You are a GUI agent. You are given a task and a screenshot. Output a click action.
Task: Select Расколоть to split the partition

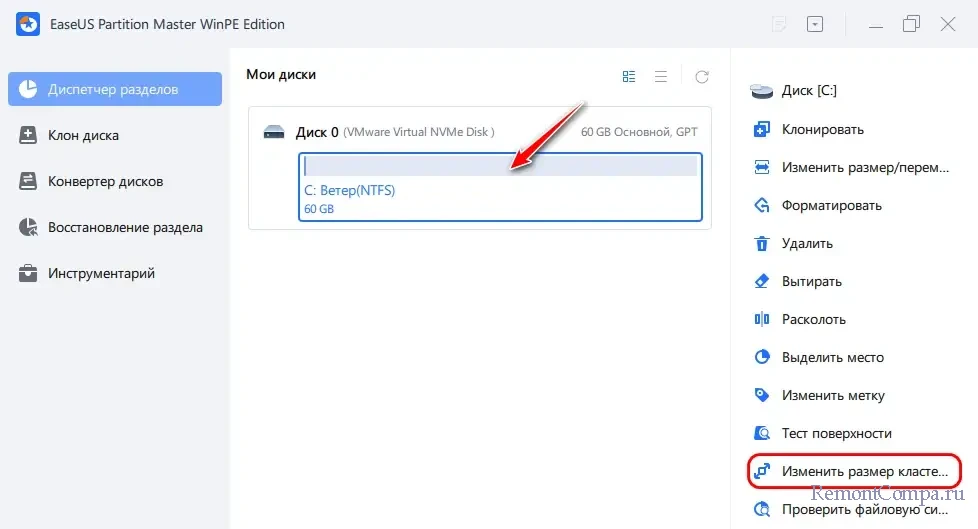(813, 319)
